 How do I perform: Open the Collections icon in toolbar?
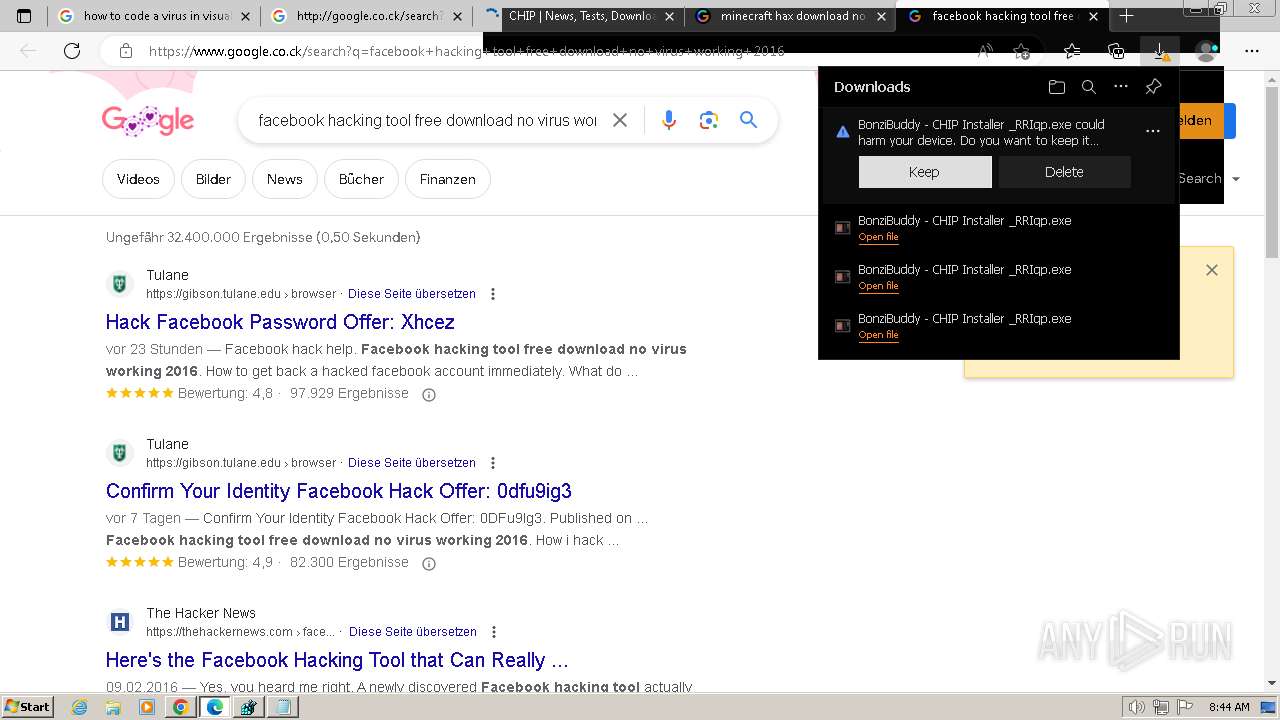pos(1117,51)
